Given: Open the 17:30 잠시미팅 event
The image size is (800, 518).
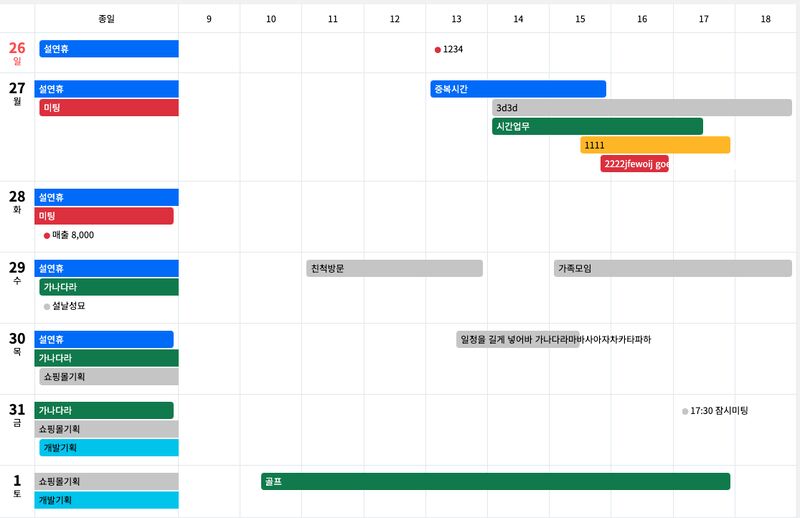Looking at the screenshot, I should pos(715,411).
